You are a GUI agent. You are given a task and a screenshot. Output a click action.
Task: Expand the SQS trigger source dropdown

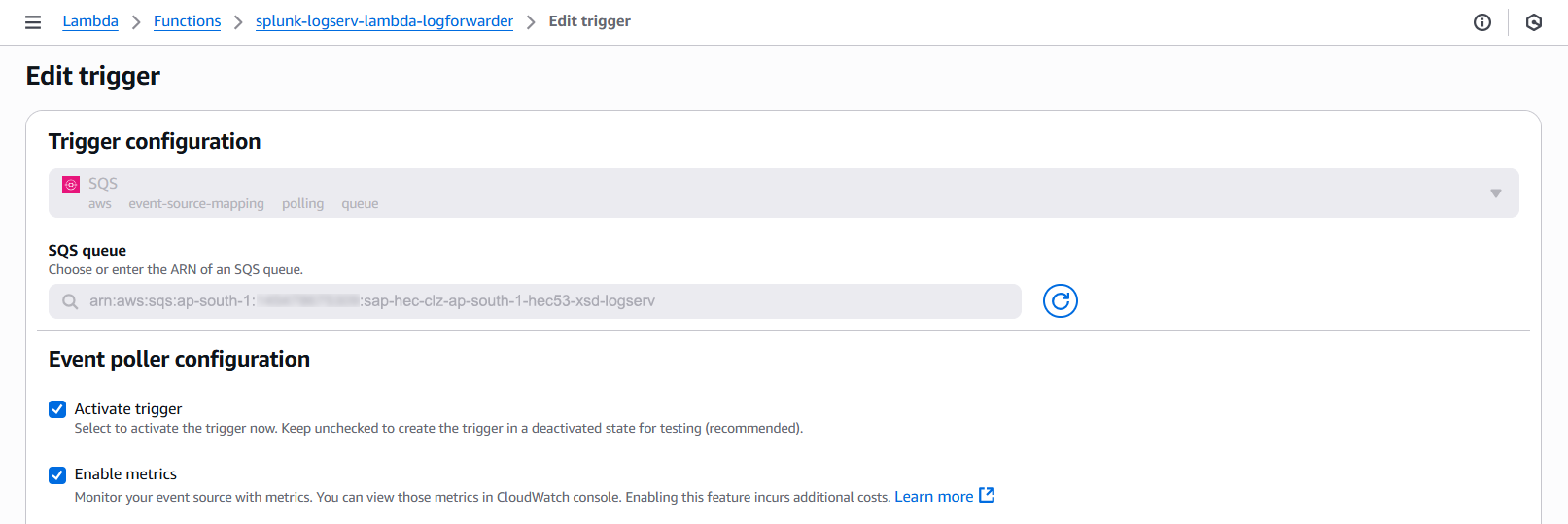point(784,193)
